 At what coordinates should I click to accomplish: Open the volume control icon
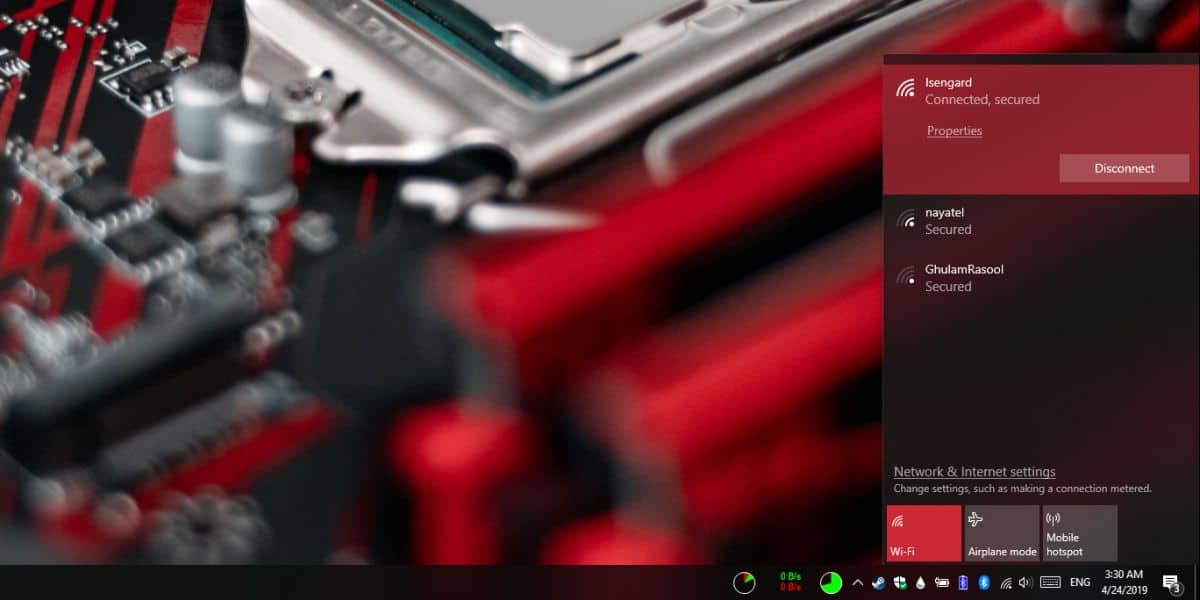coord(1024,581)
